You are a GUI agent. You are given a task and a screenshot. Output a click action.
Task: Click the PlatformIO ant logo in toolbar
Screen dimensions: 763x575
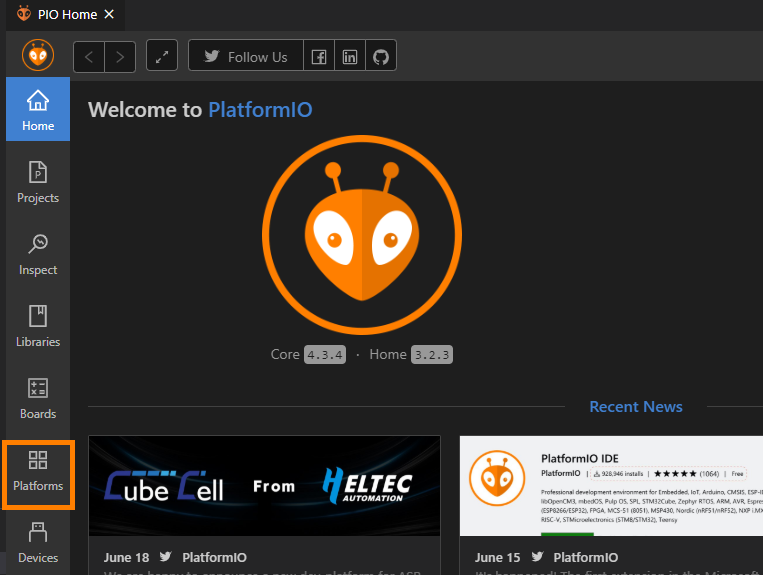click(x=38, y=55)
